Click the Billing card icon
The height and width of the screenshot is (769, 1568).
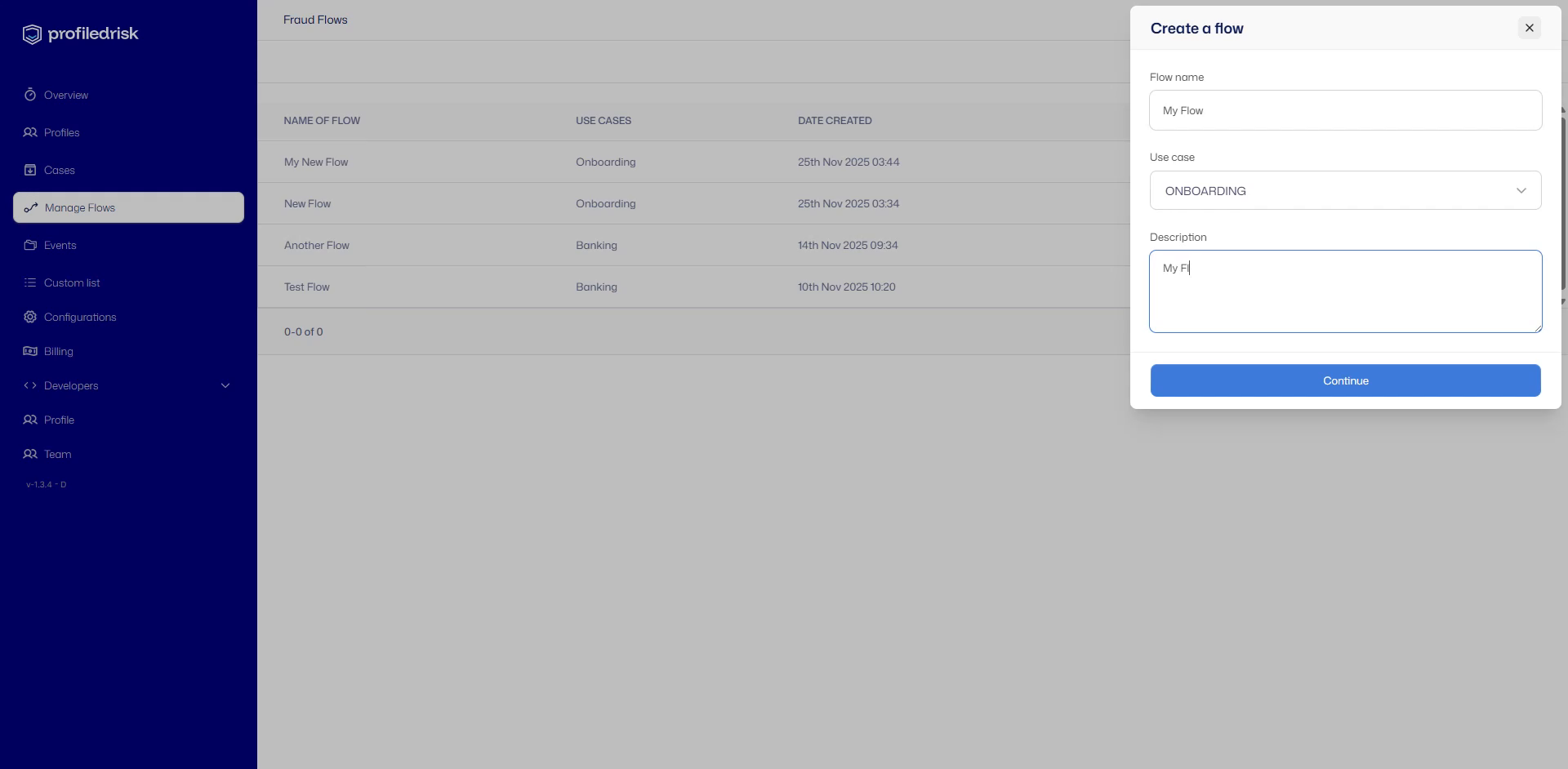point(29,351)
